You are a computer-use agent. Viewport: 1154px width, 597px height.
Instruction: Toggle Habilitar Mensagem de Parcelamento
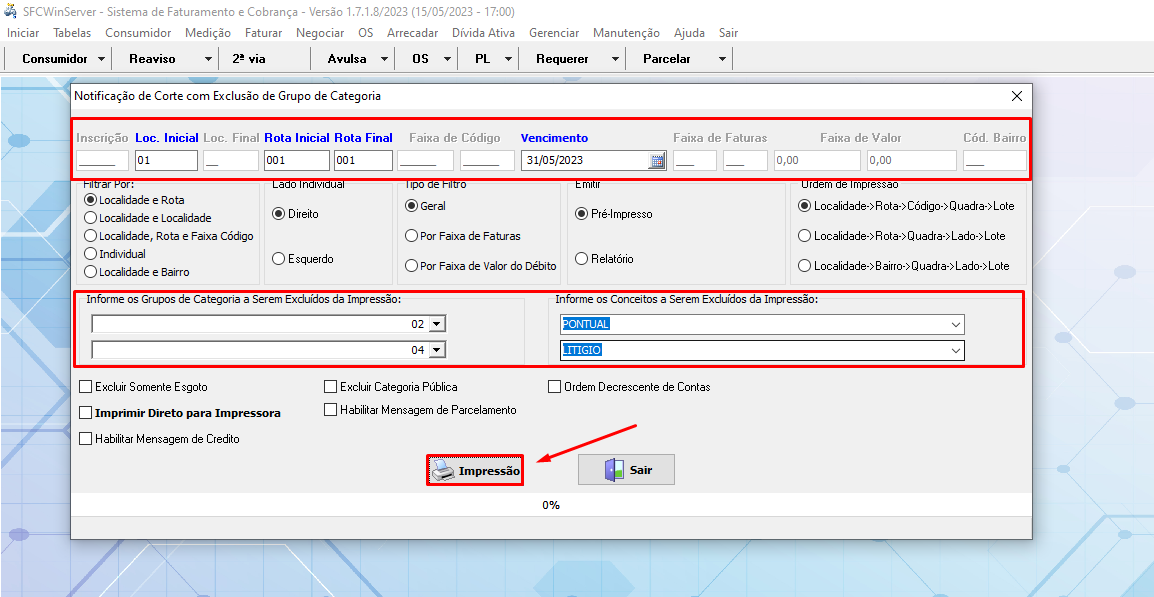coord(331,410)
